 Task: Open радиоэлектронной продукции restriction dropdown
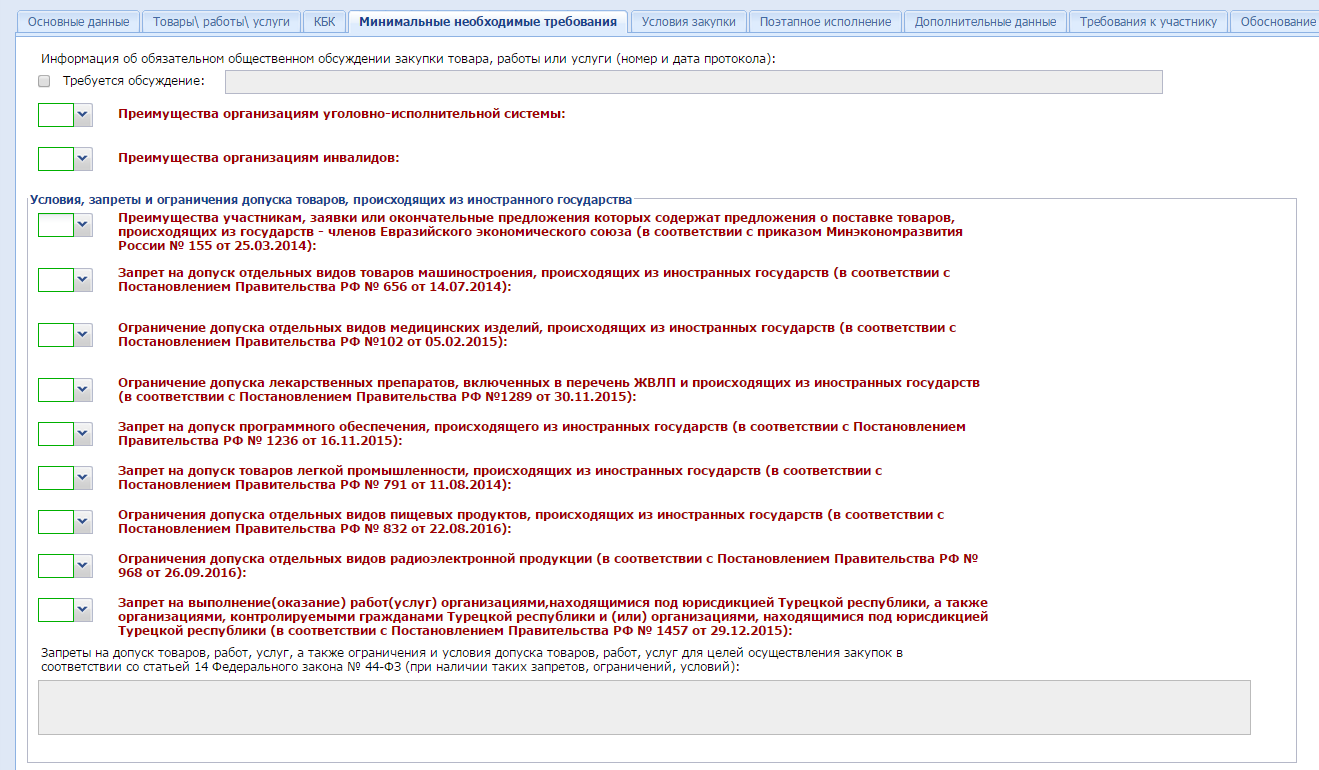83,566
